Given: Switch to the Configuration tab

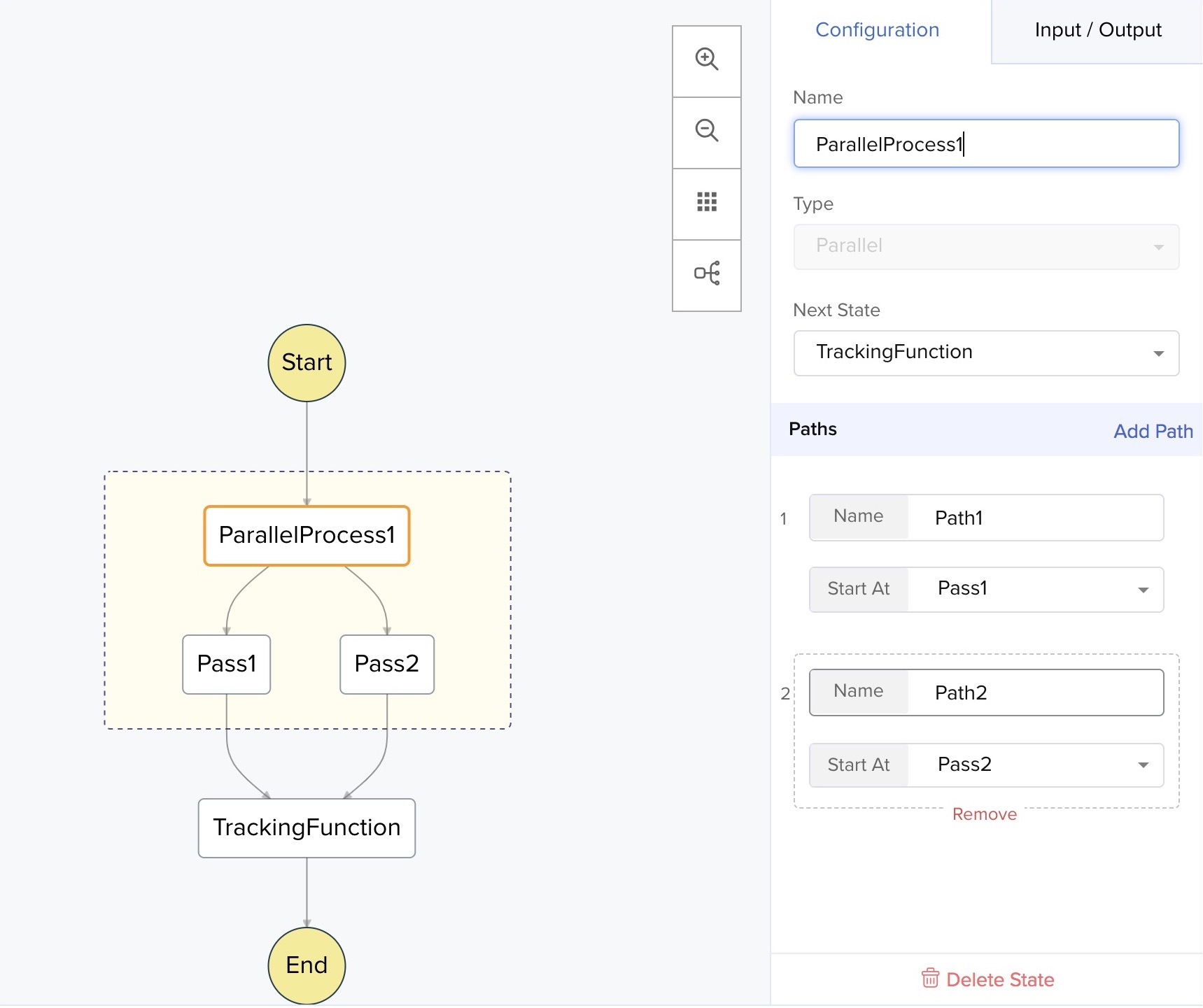Looking at the screenshot, I should tap(877, 30).
